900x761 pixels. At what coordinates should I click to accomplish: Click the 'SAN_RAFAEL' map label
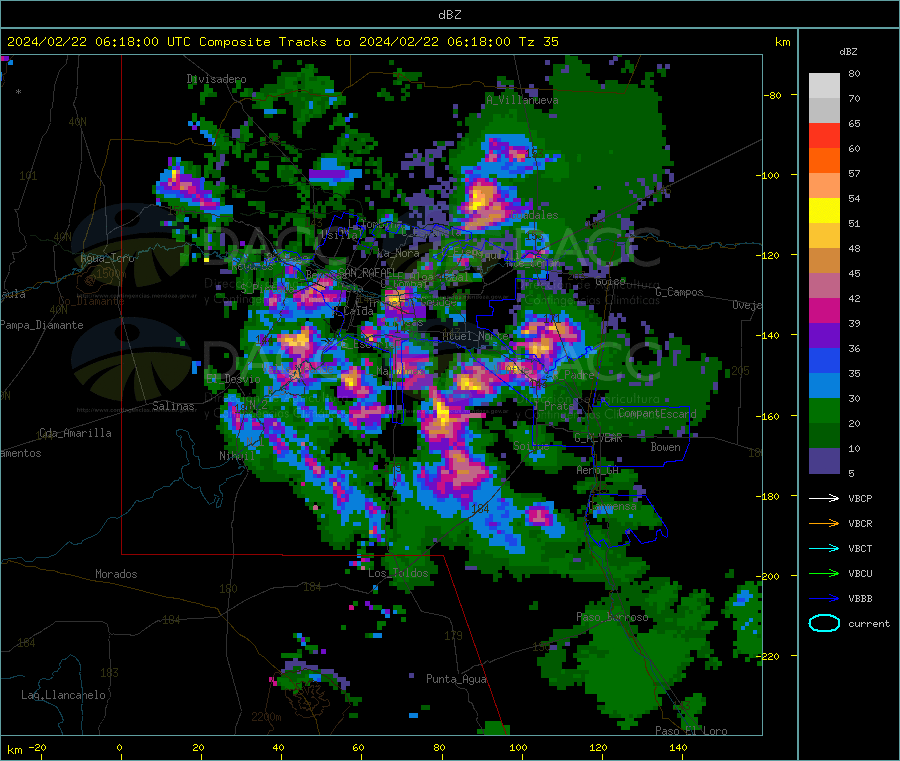[367, 273]
